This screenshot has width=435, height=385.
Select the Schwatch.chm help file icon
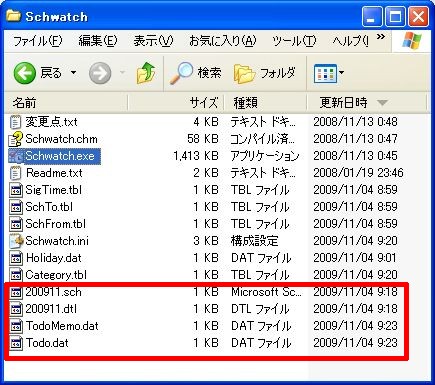tap(16, 139)
